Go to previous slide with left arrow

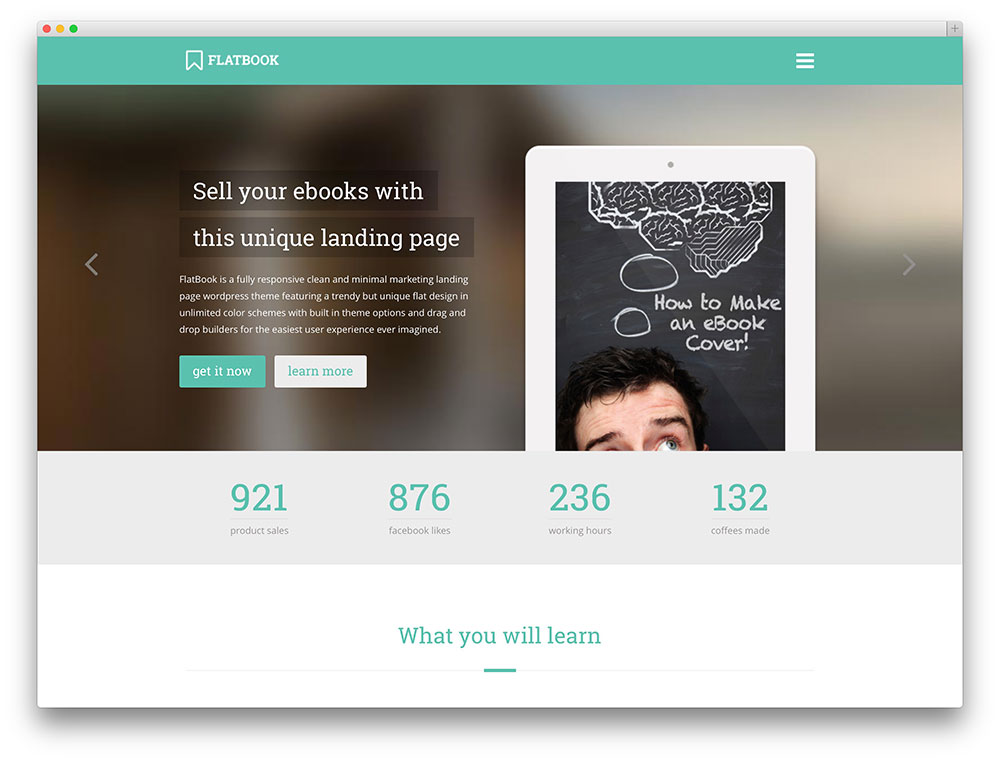coord(91,265)
